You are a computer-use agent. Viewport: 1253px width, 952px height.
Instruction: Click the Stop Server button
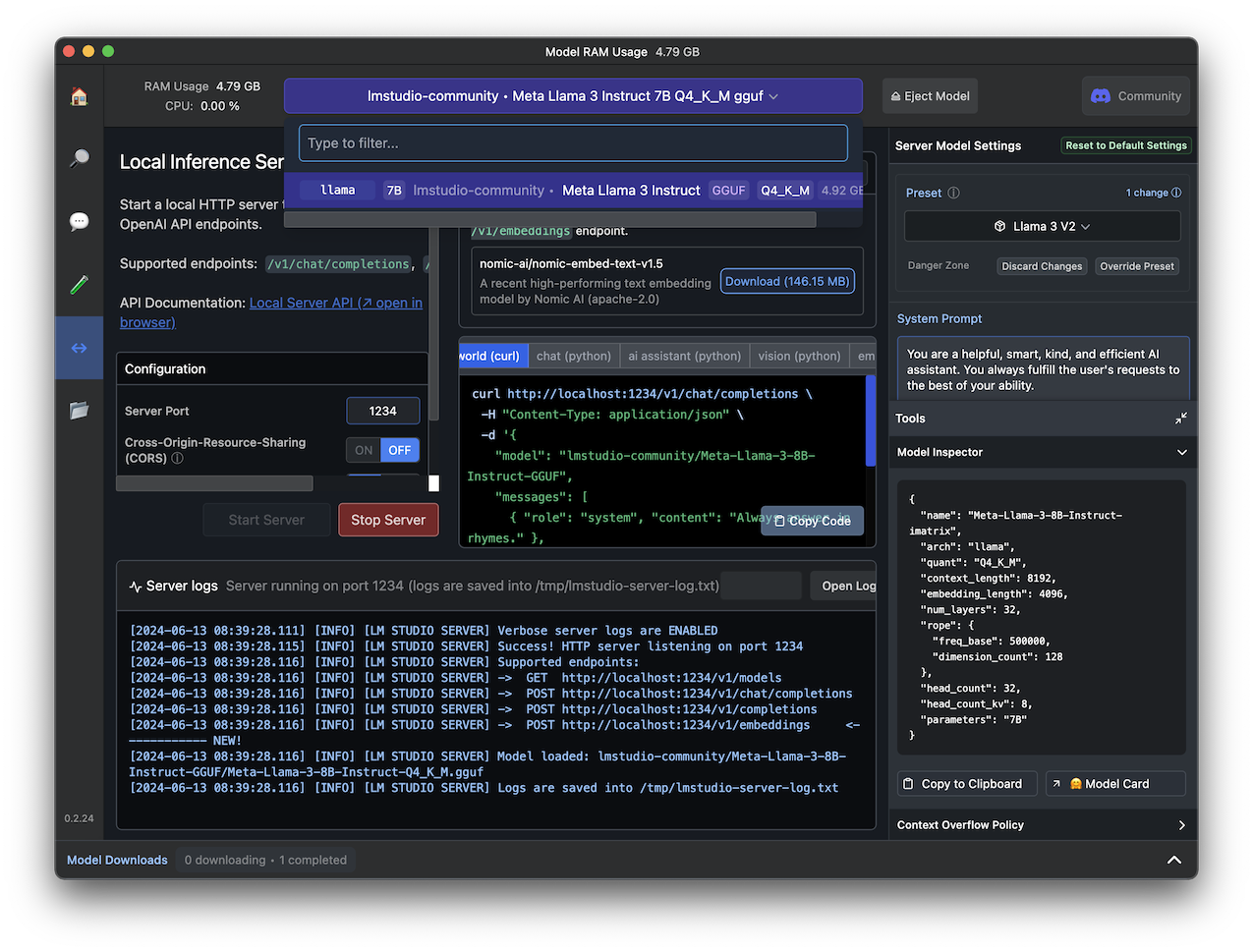pos(388,520)
